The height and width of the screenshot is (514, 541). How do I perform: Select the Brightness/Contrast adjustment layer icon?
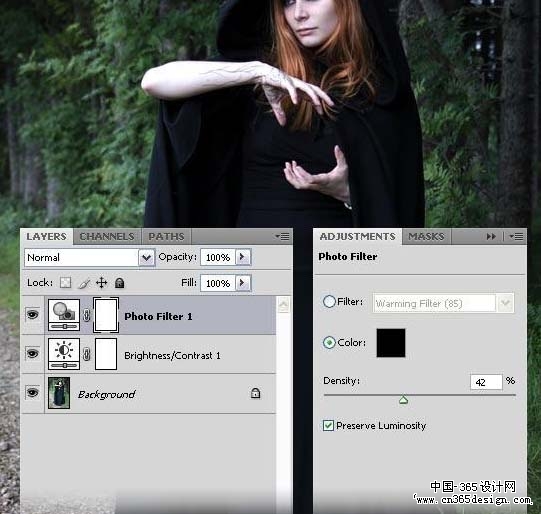pyautogui.click(x=64, y=354)
